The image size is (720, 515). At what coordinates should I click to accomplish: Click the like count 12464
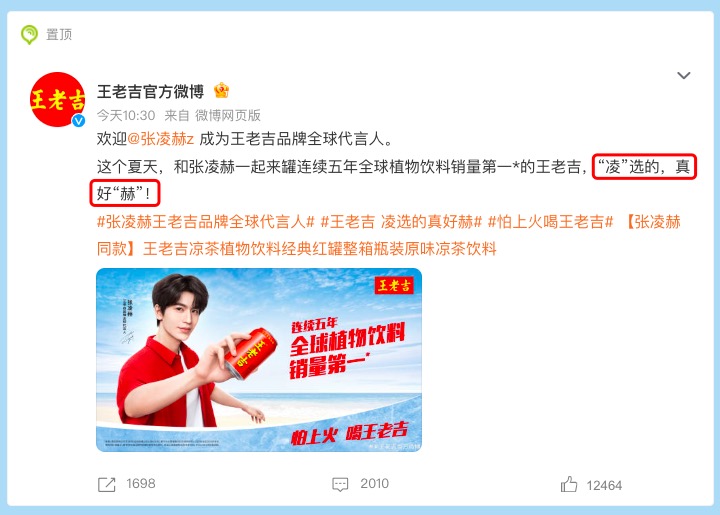(604, 486)
